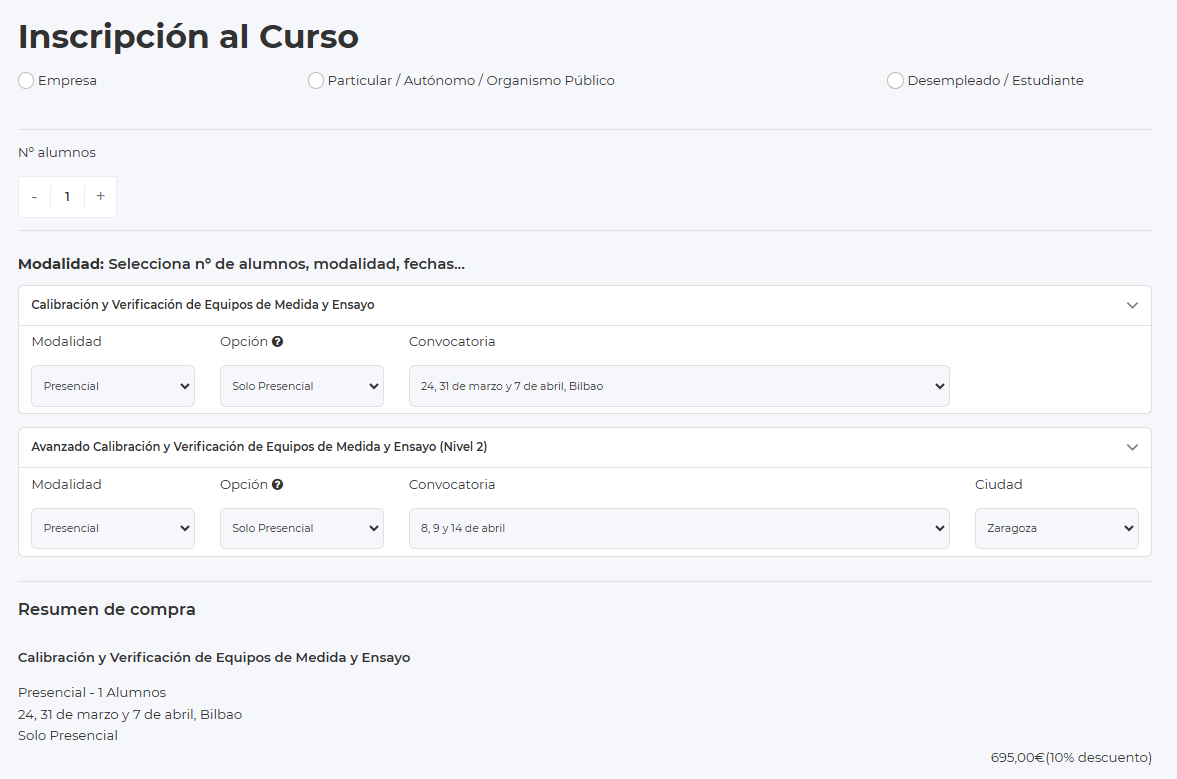
Task: Open Convocatoria dropdown showing 8, 9 y 14 de abril
Action: point(678,528)
